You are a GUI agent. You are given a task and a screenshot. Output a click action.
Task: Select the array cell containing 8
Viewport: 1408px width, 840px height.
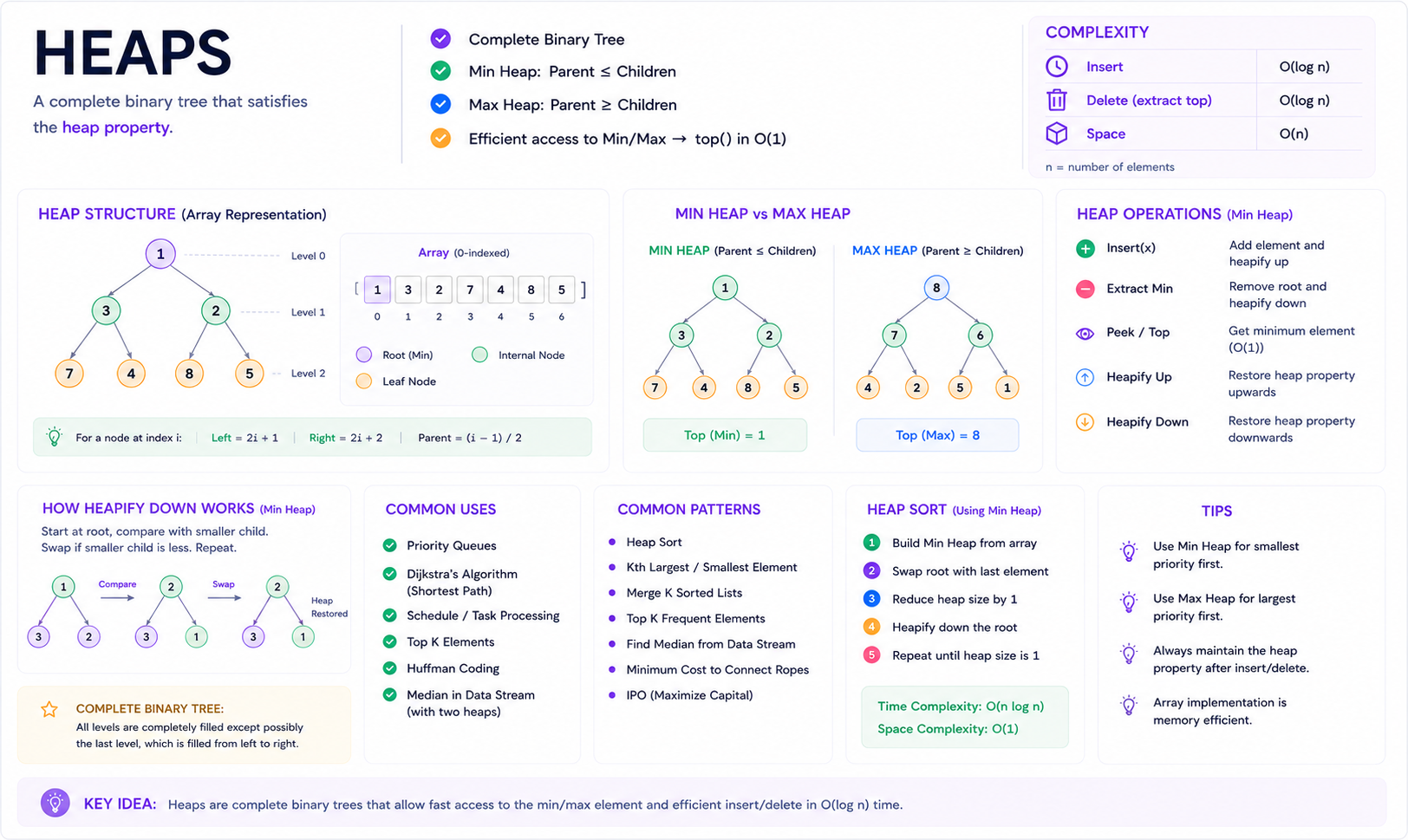[531, 290]
